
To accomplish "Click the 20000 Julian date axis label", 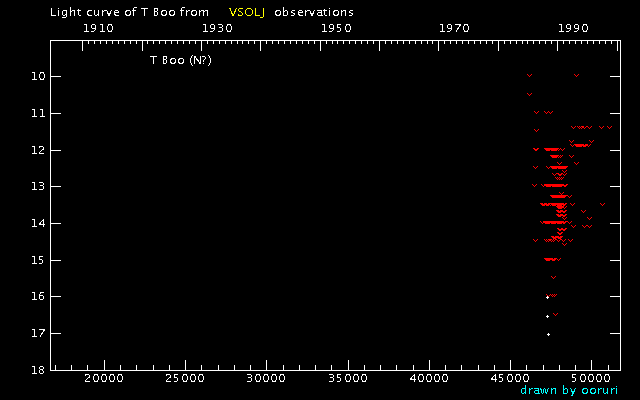I will coord(103,380).
